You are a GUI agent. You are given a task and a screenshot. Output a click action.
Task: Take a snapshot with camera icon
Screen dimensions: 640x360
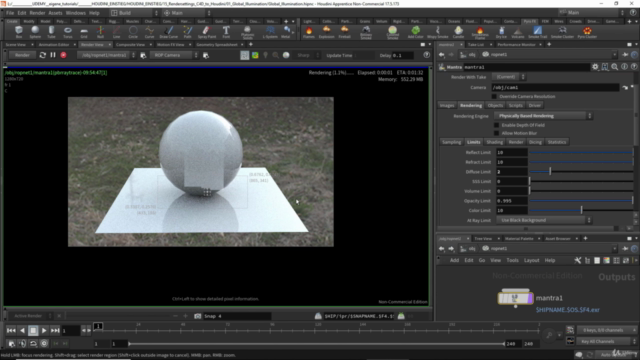click(x=198, y=316)
